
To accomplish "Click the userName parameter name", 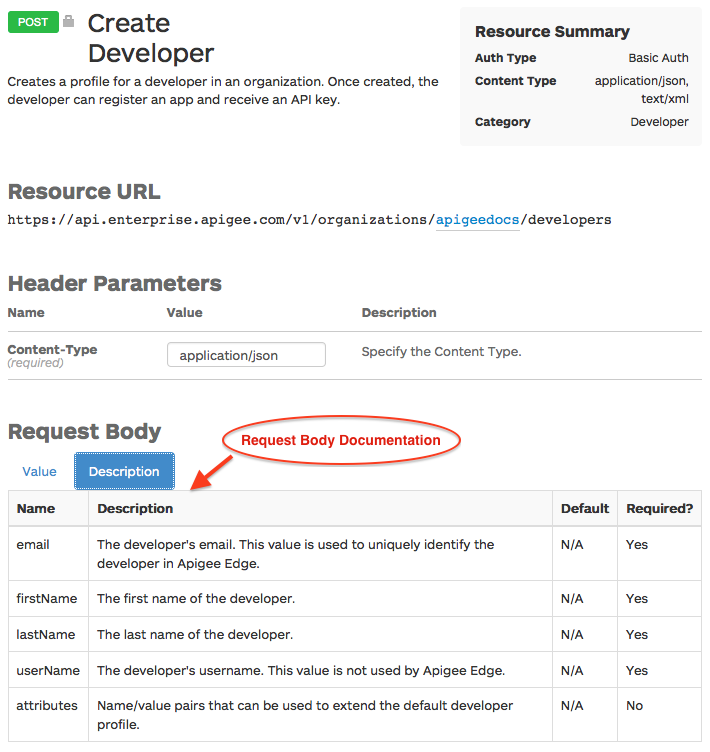I will pyautogui.click(x=48, y=670).
